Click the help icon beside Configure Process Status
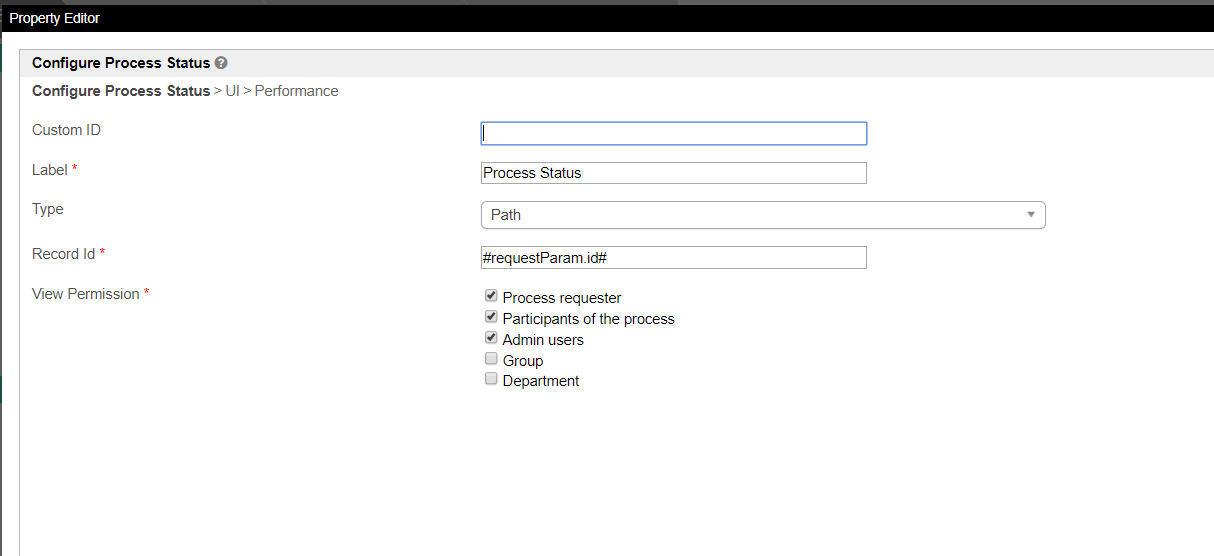This screenshot has width=1214, height=556. (221, 63)
